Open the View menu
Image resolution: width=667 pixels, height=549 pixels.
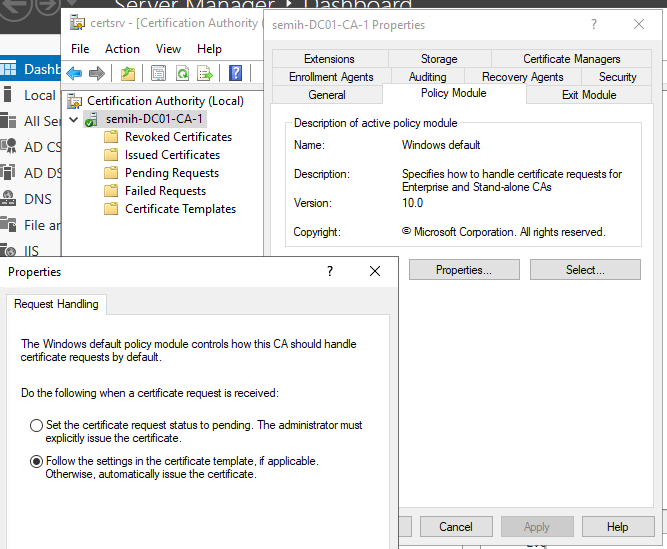(x=168, y=49)
